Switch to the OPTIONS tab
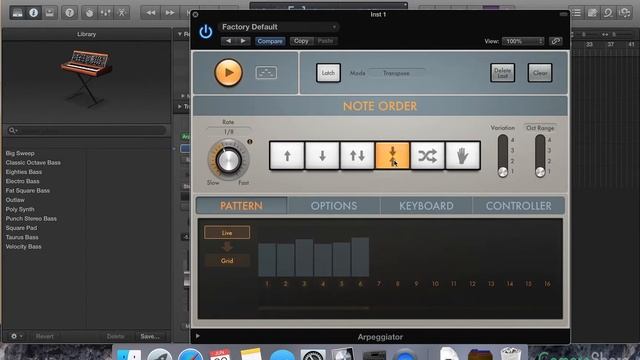Screen dimensions: 640x360 (334, 206)
